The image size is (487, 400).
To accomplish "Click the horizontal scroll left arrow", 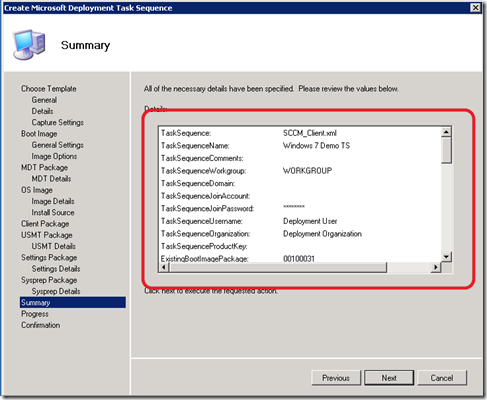I will point(164,267).
